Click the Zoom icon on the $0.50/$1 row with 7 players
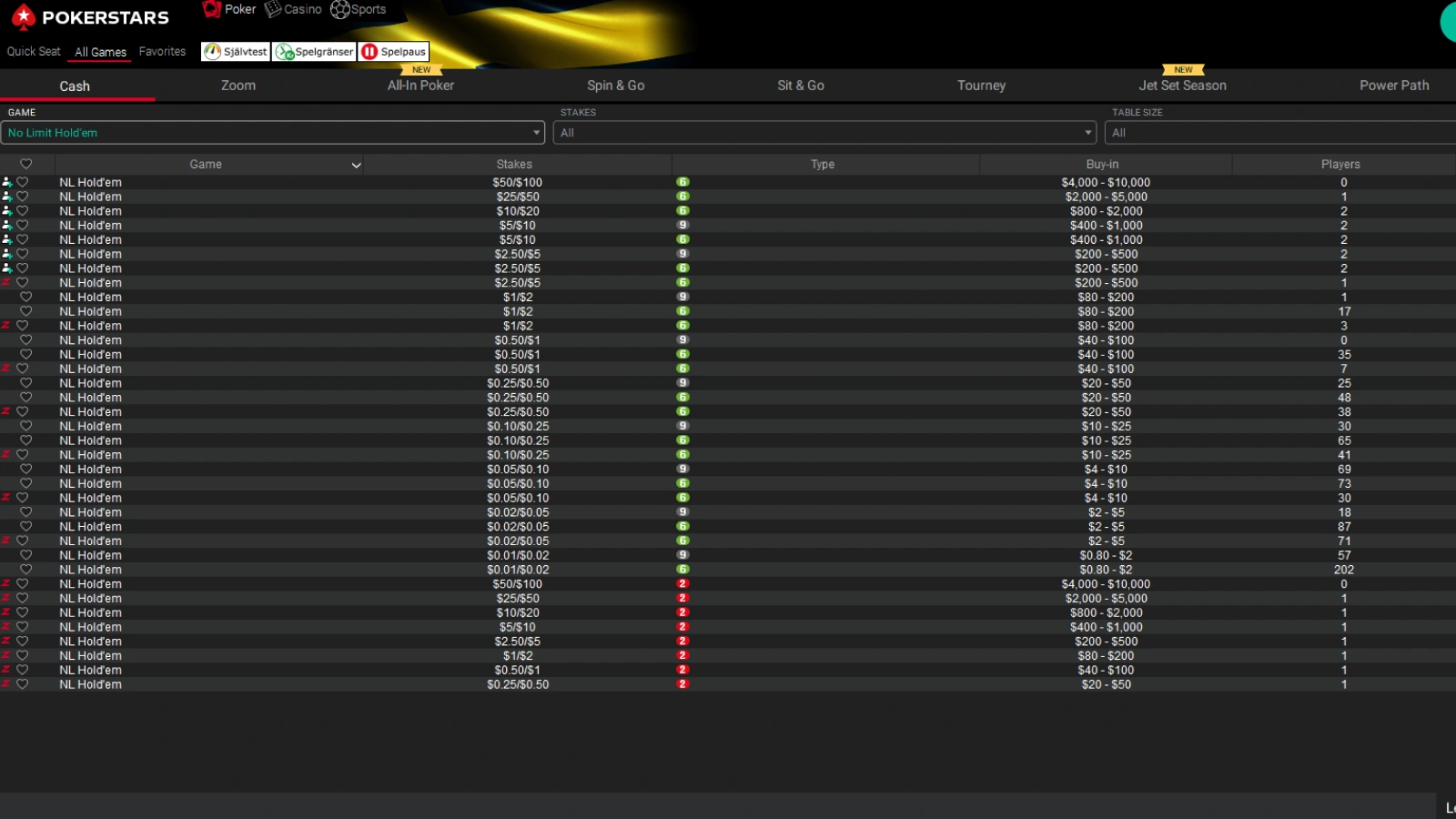The height and width of the screenshot is (819, 1456). tap(6, 369)
